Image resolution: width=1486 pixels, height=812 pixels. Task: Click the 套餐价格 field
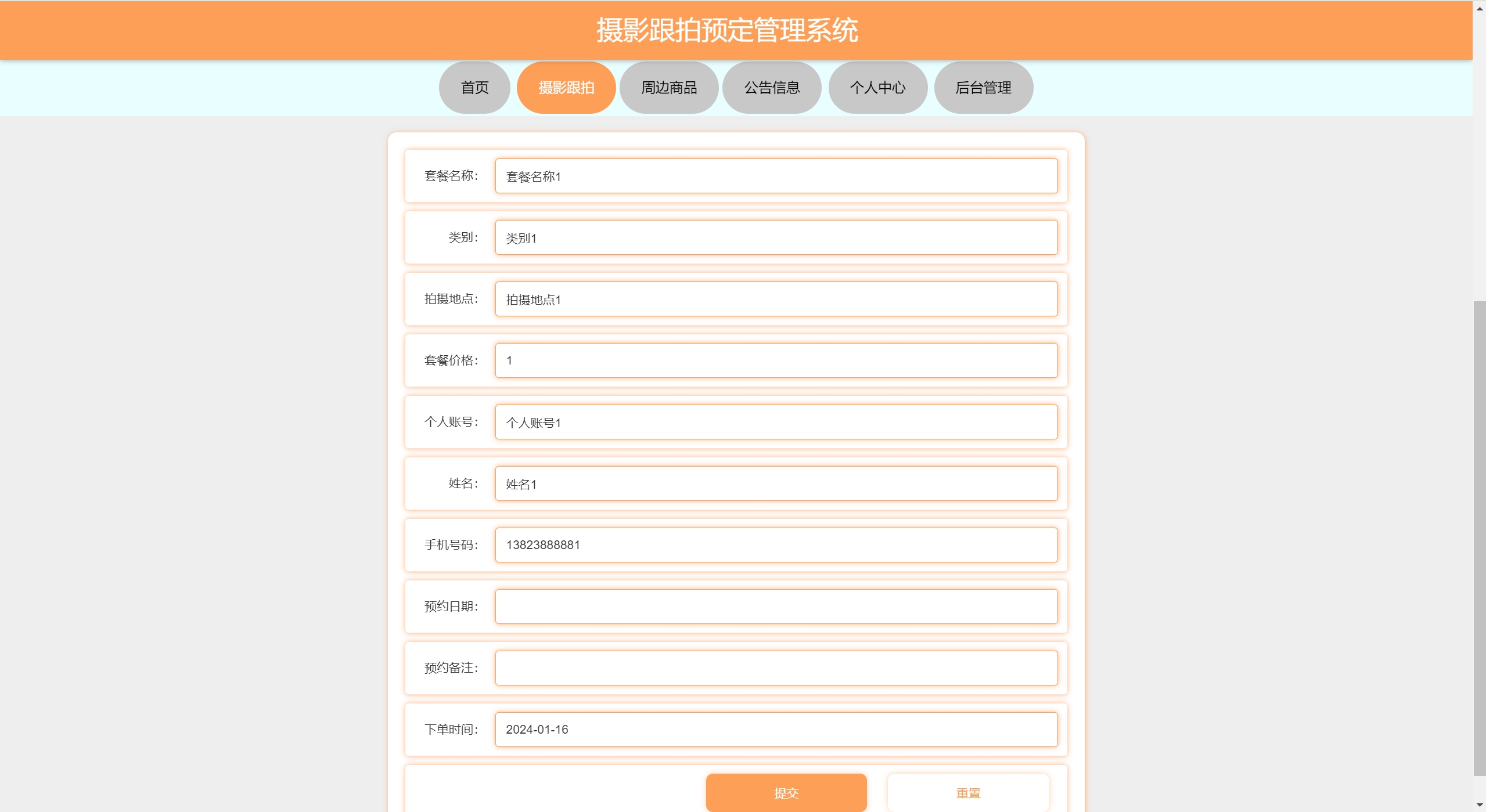[776, 360]
